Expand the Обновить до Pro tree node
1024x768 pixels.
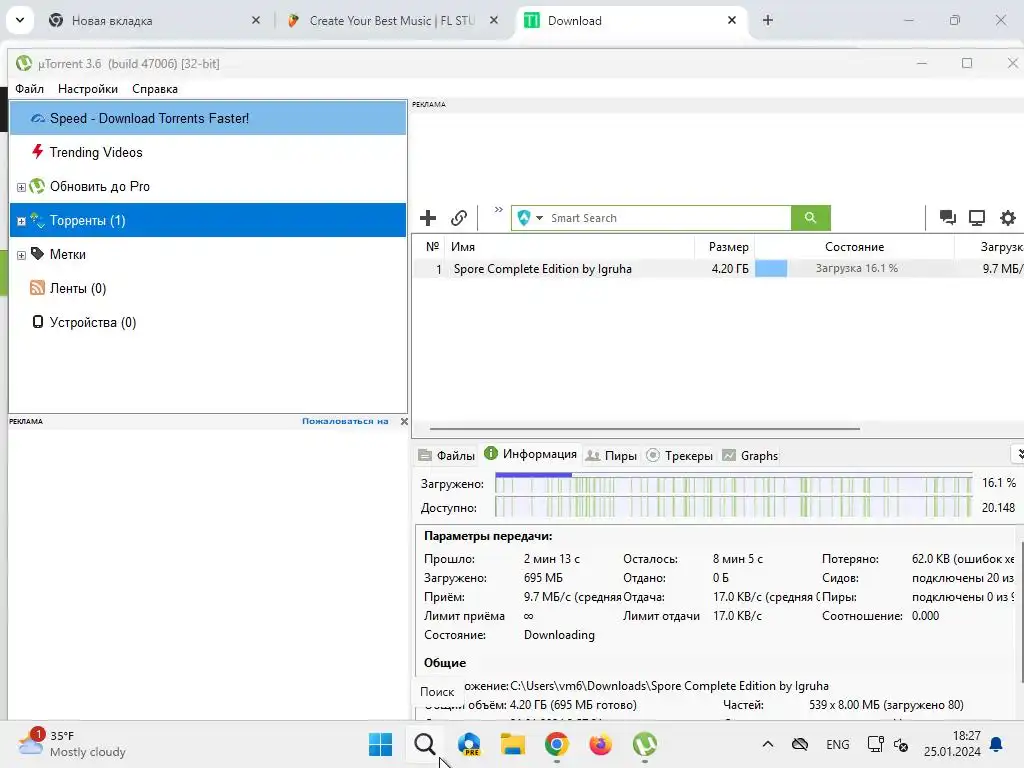coord(21,187)
